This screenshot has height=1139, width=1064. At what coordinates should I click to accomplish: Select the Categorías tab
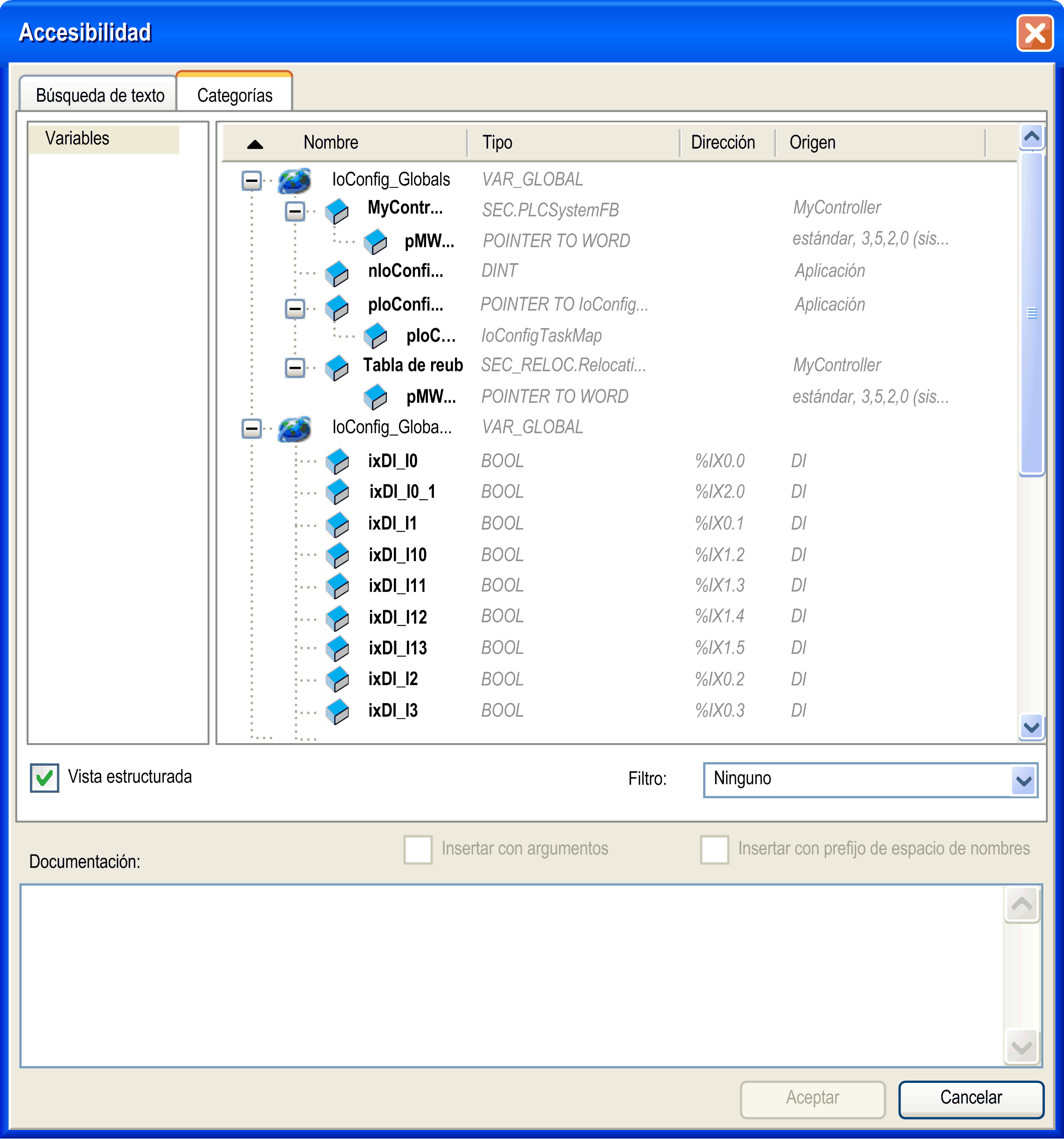pyautogui.click(x=235, y=95)
